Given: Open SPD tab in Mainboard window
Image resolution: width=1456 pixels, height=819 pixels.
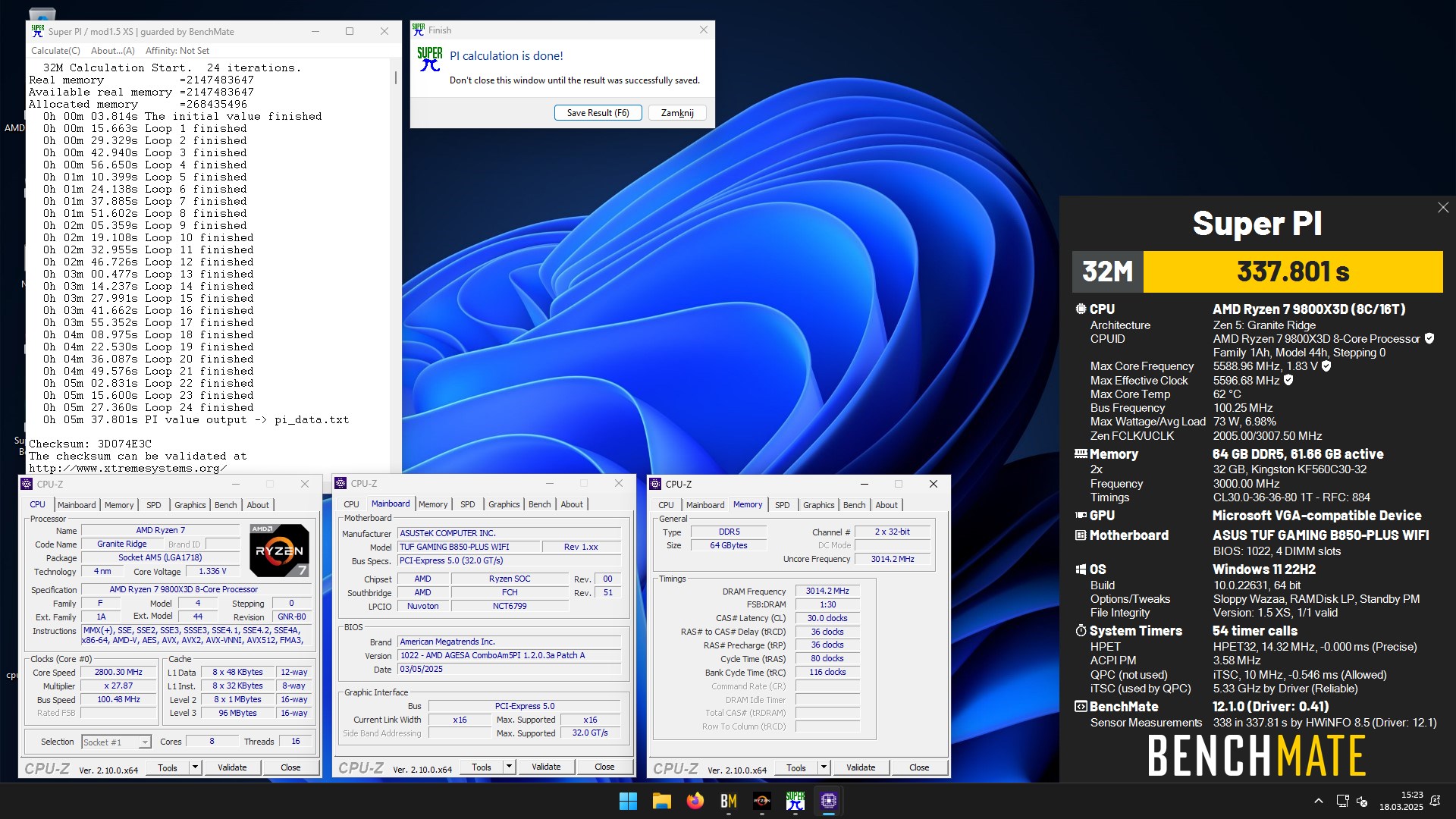Looking at the screenshot, I should (468, 504).
